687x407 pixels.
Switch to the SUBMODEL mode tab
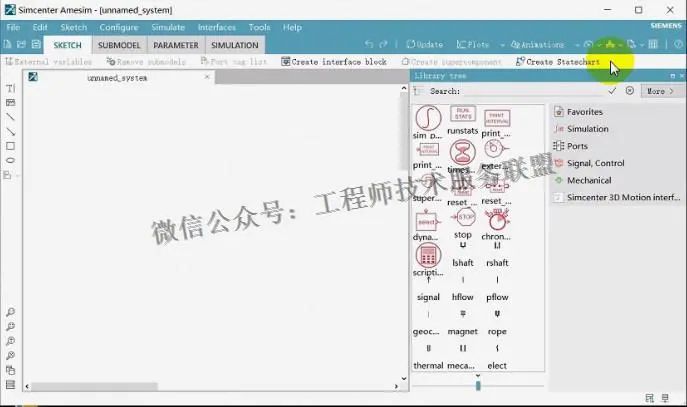click(x=119, y=45)
